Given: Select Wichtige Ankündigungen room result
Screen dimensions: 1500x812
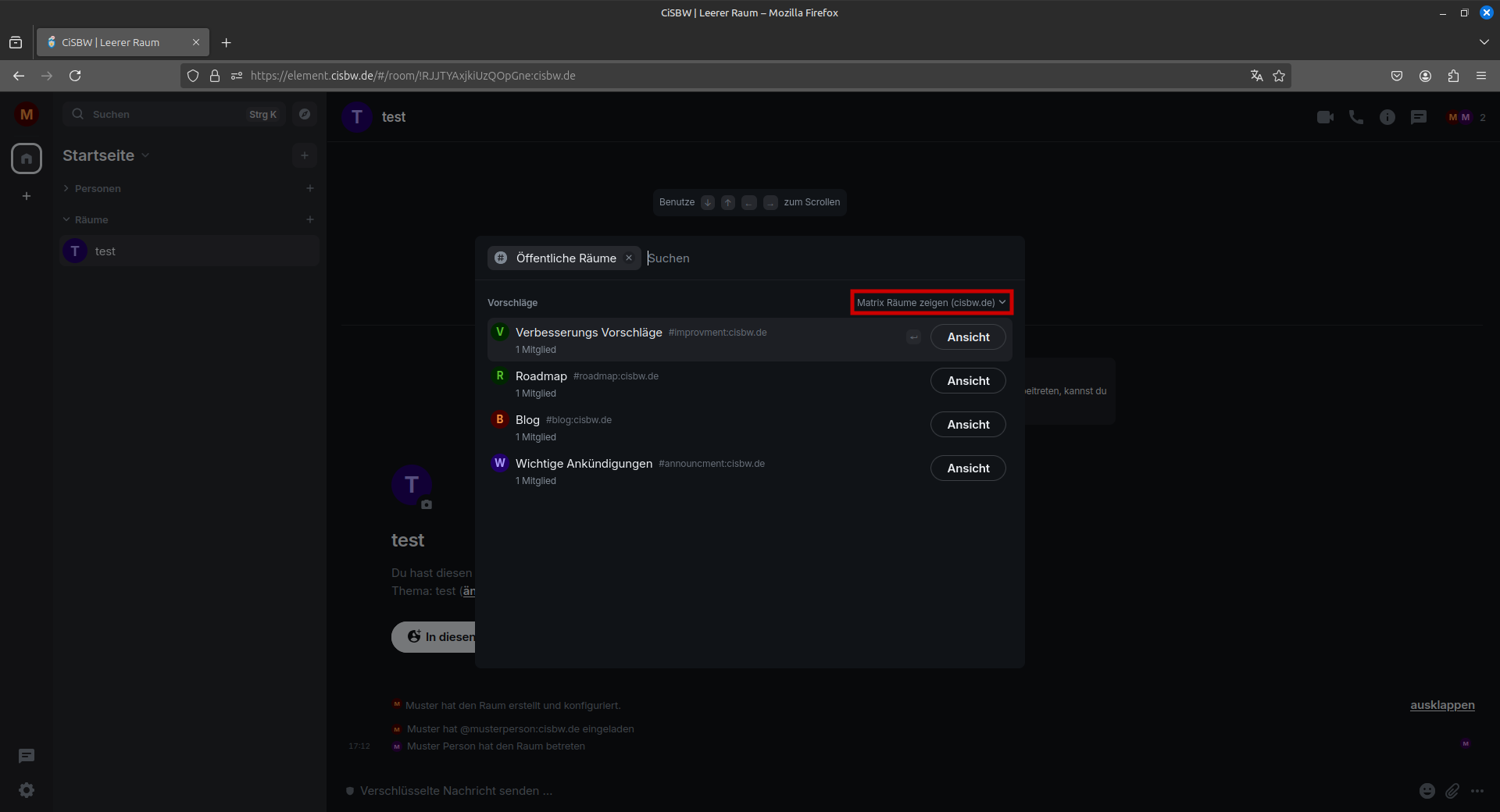Looking at the screenshot, I should point(584,464).
